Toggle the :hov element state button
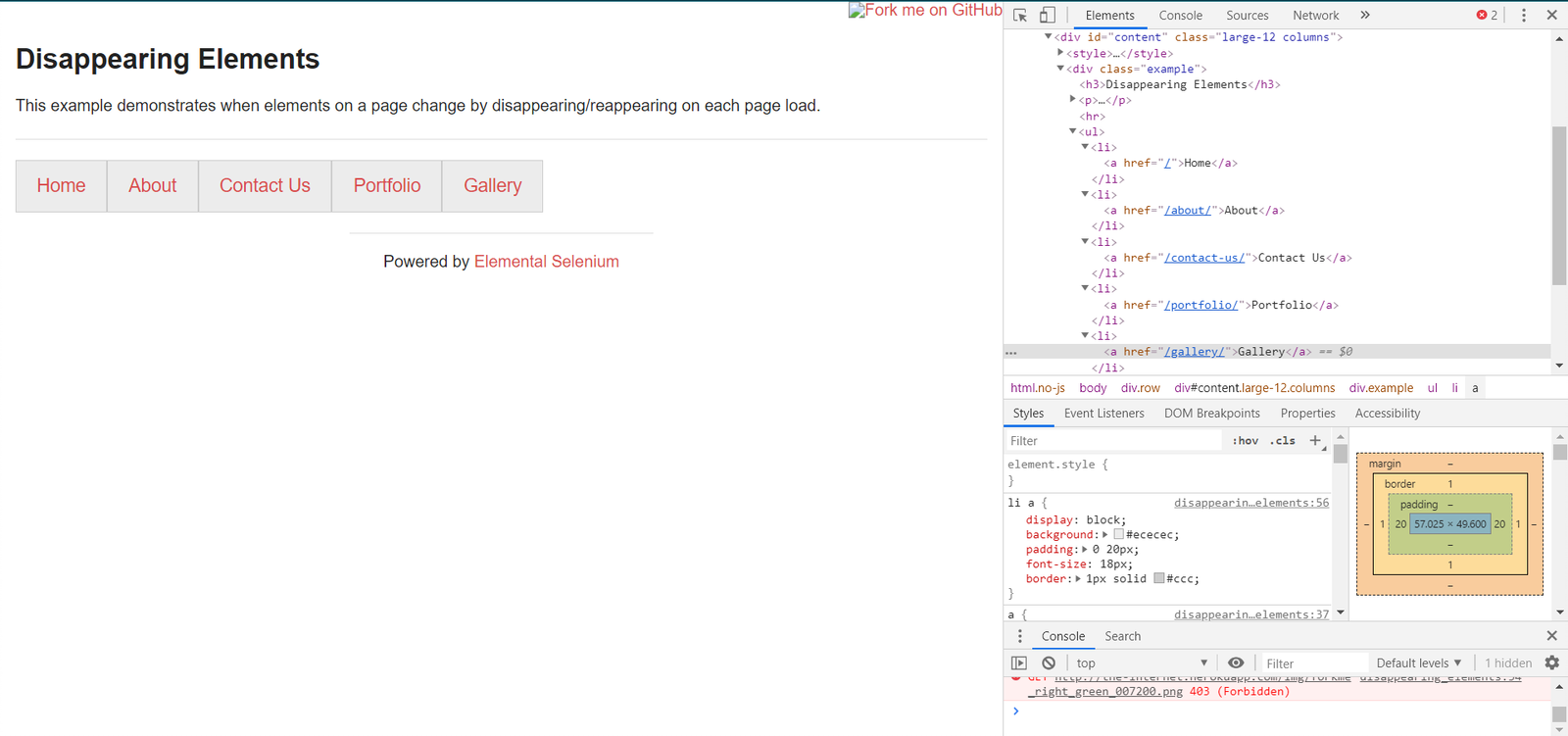Image resolution: width=1568 pixels, height=736 pixels. point(1245,441)
